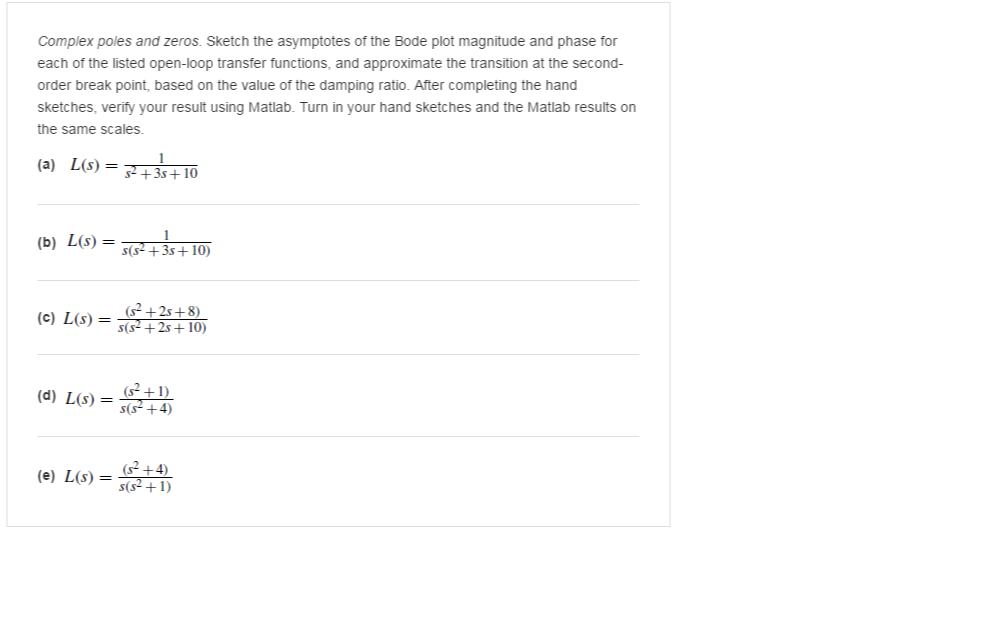The height and width of the screenshot is (630, 1008).
Task: Click denominator s²+3s+10 in part (a)
Action: coord(161,174)
